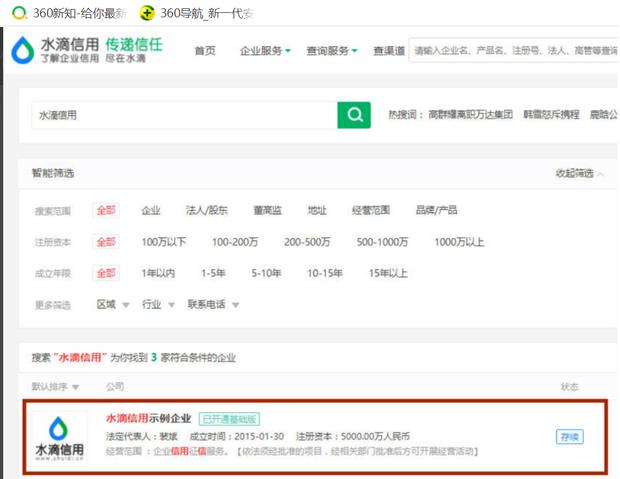Screen dimensions: 620x479
Task: Open the 默认排序 sort dropdown
Action: point(55,386)
